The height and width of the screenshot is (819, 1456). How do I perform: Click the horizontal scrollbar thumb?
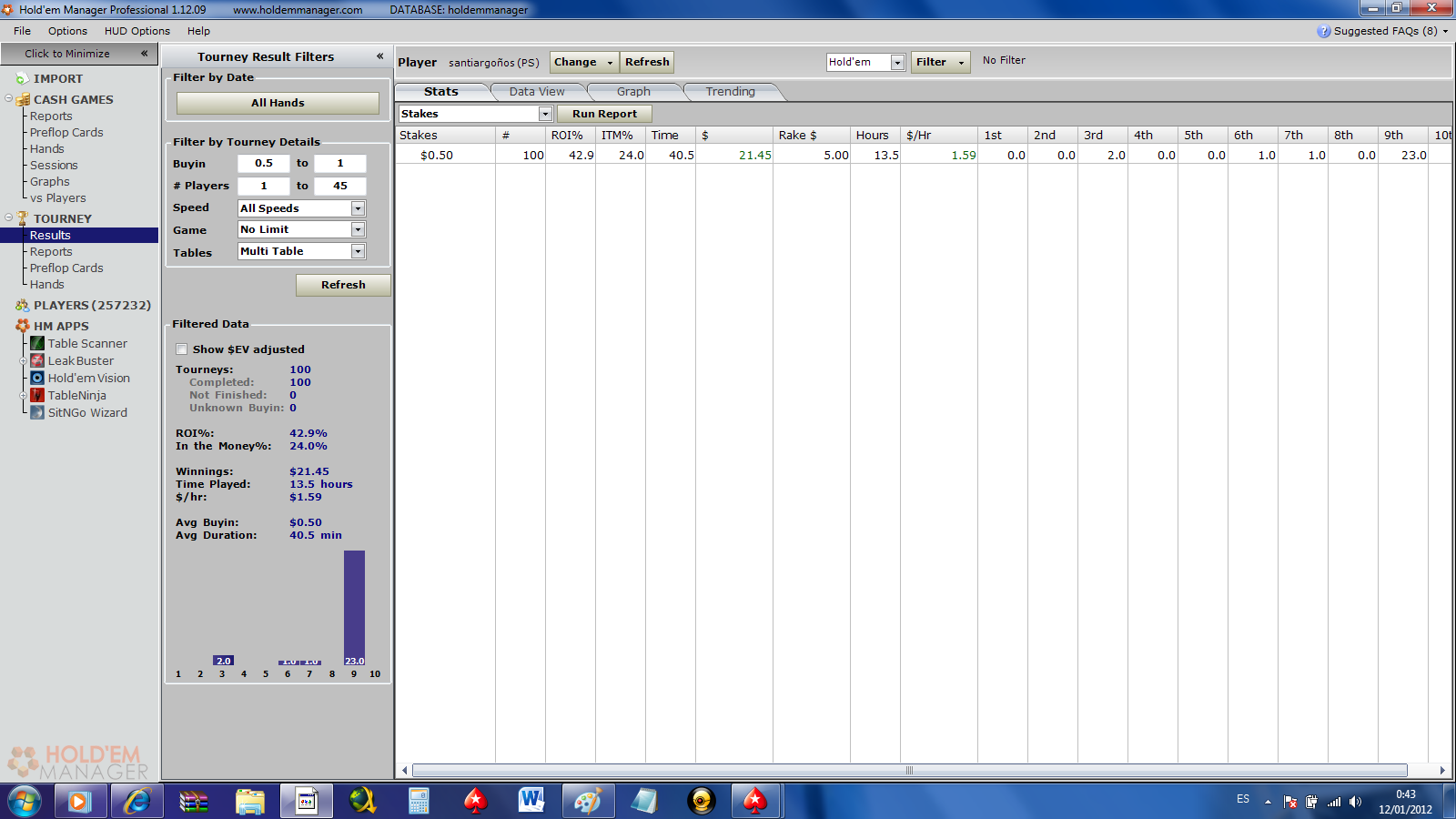pyautogui.click(x=909, y=771)
